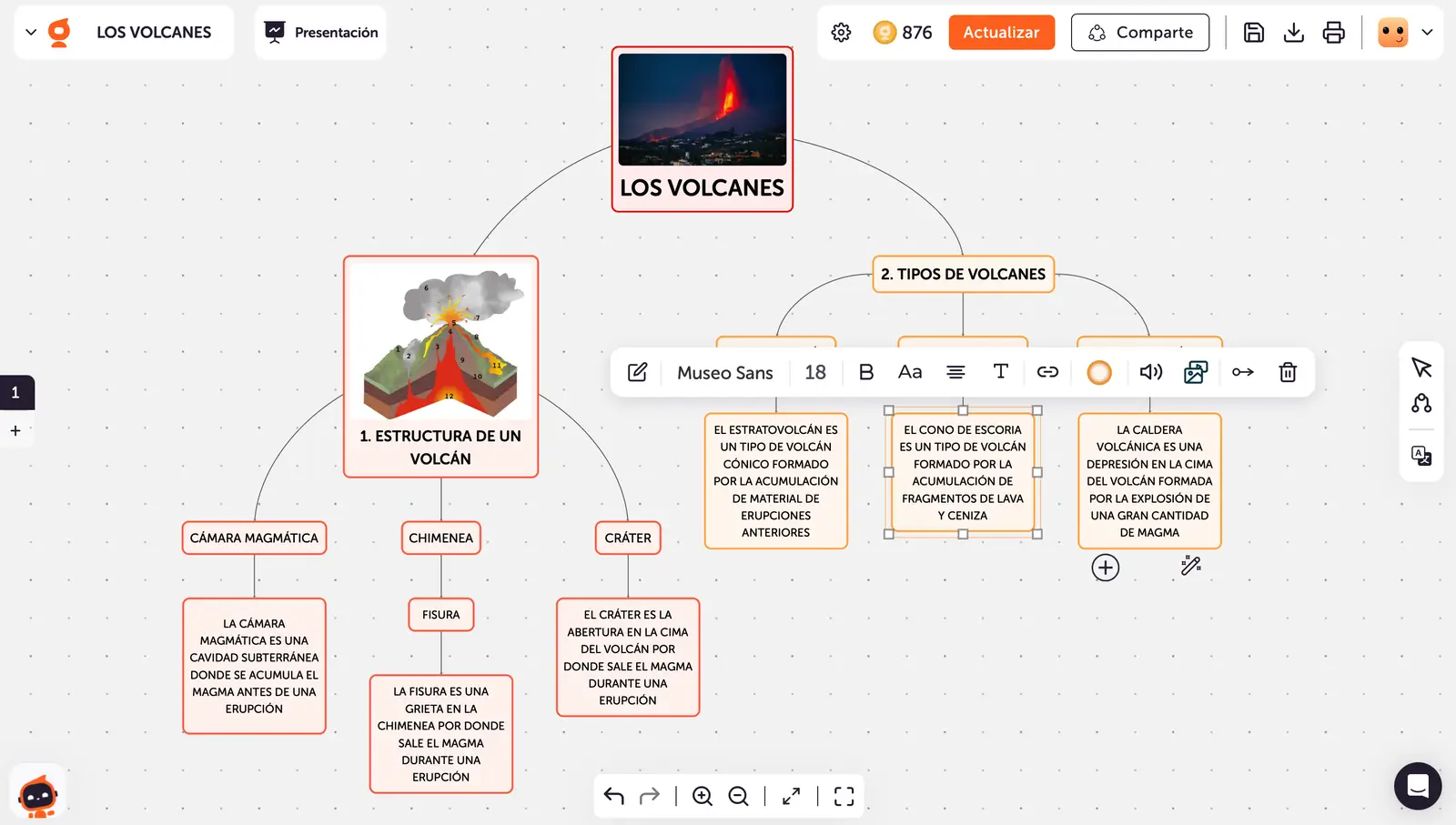Viewport: 1456px width, 825px height.
Task: Undo the last action
Action: tap(614, 797)
